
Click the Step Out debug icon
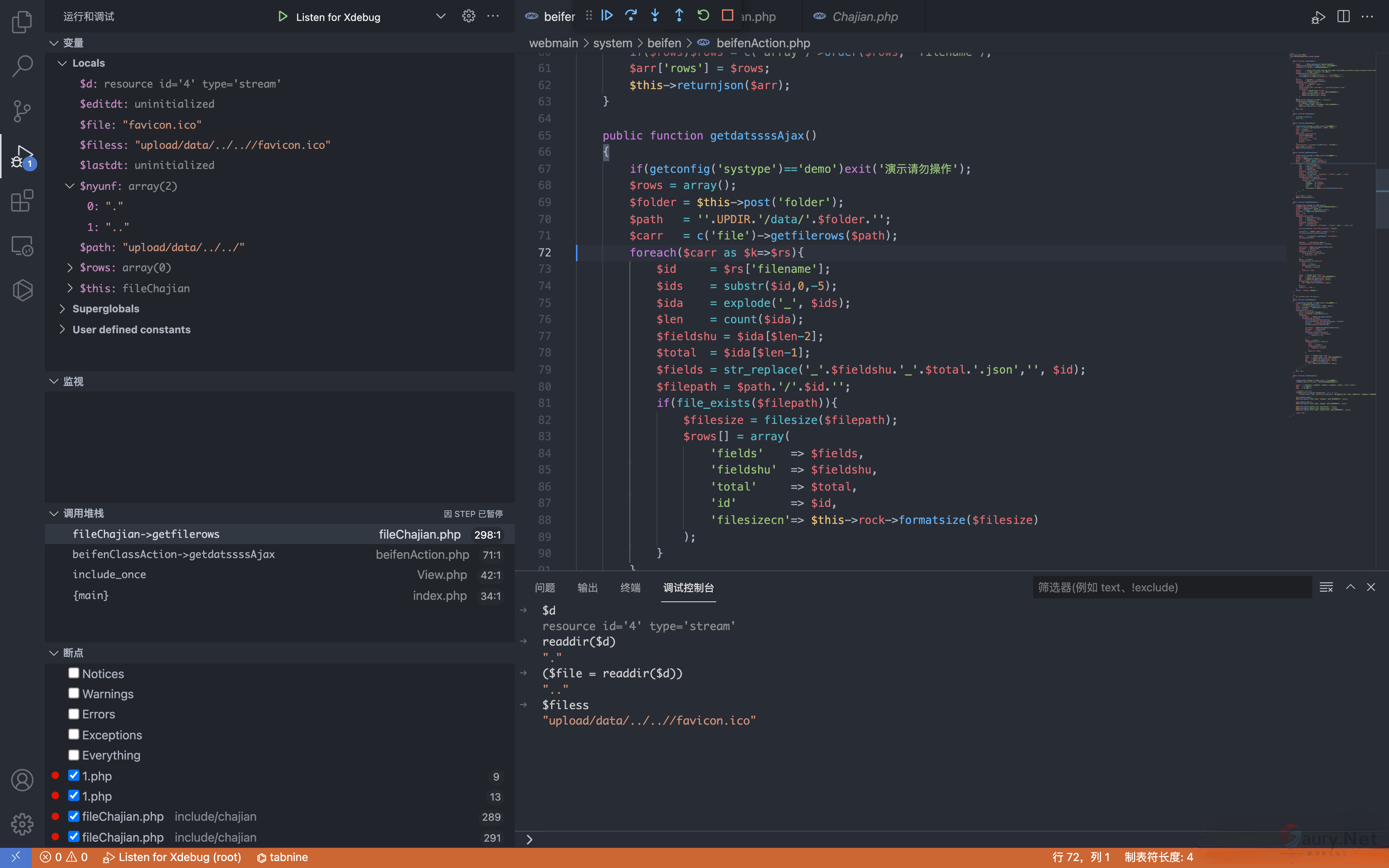pyautogui.click(x=679, y=15)
